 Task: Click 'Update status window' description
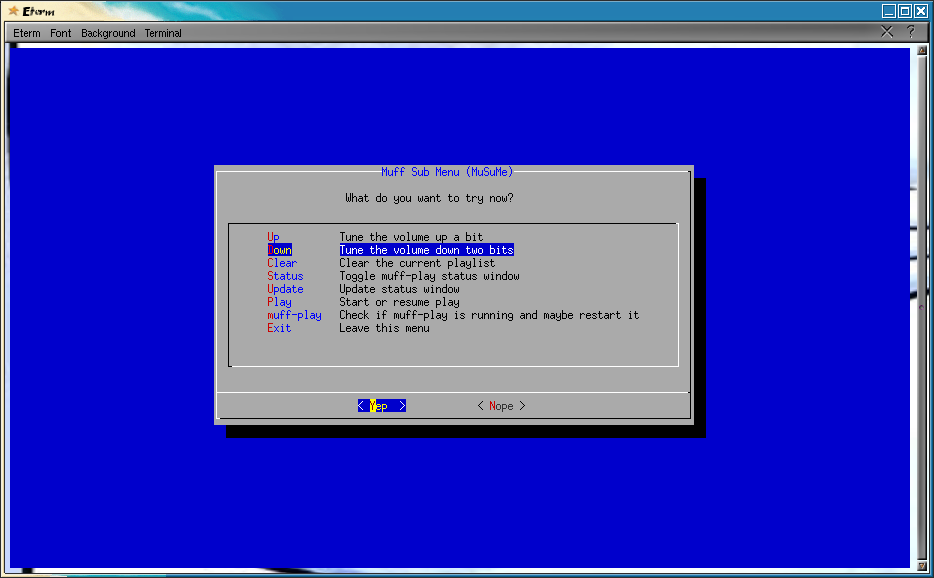click(x=399, y=289)
